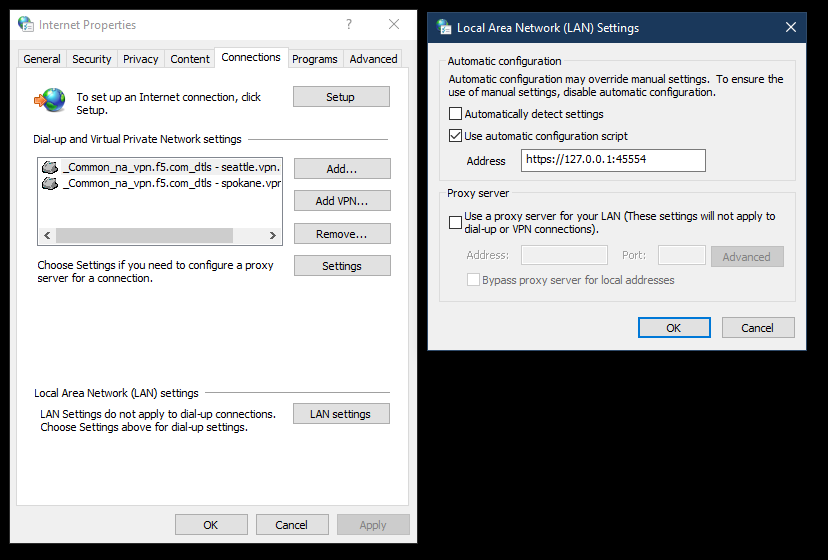828x560 pixels.
Task: Click the Apply button
Action: point(373,525)
